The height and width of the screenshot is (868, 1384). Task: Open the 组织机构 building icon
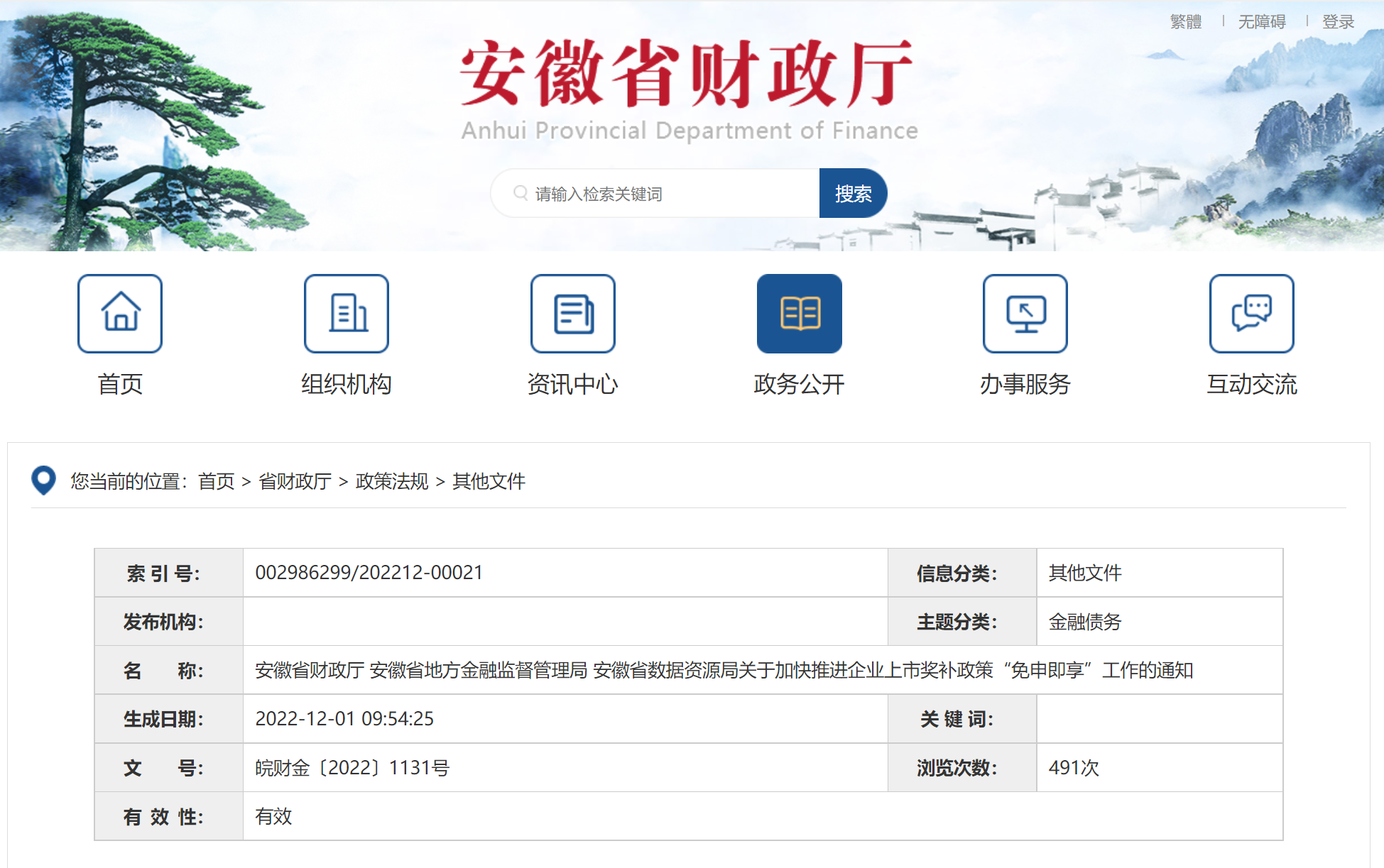pos(347,313)
